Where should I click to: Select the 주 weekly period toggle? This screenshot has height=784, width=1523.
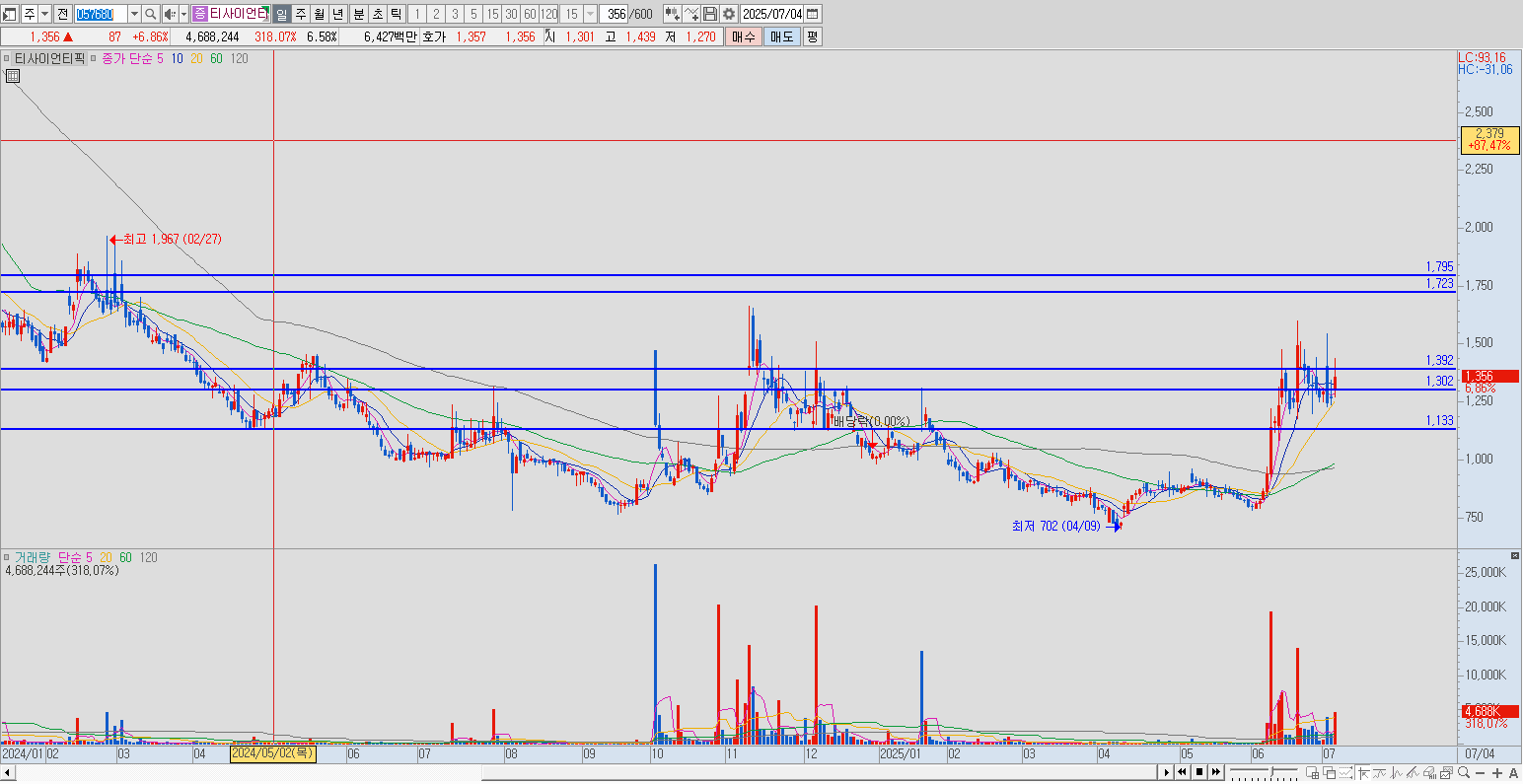coord(300,14)
